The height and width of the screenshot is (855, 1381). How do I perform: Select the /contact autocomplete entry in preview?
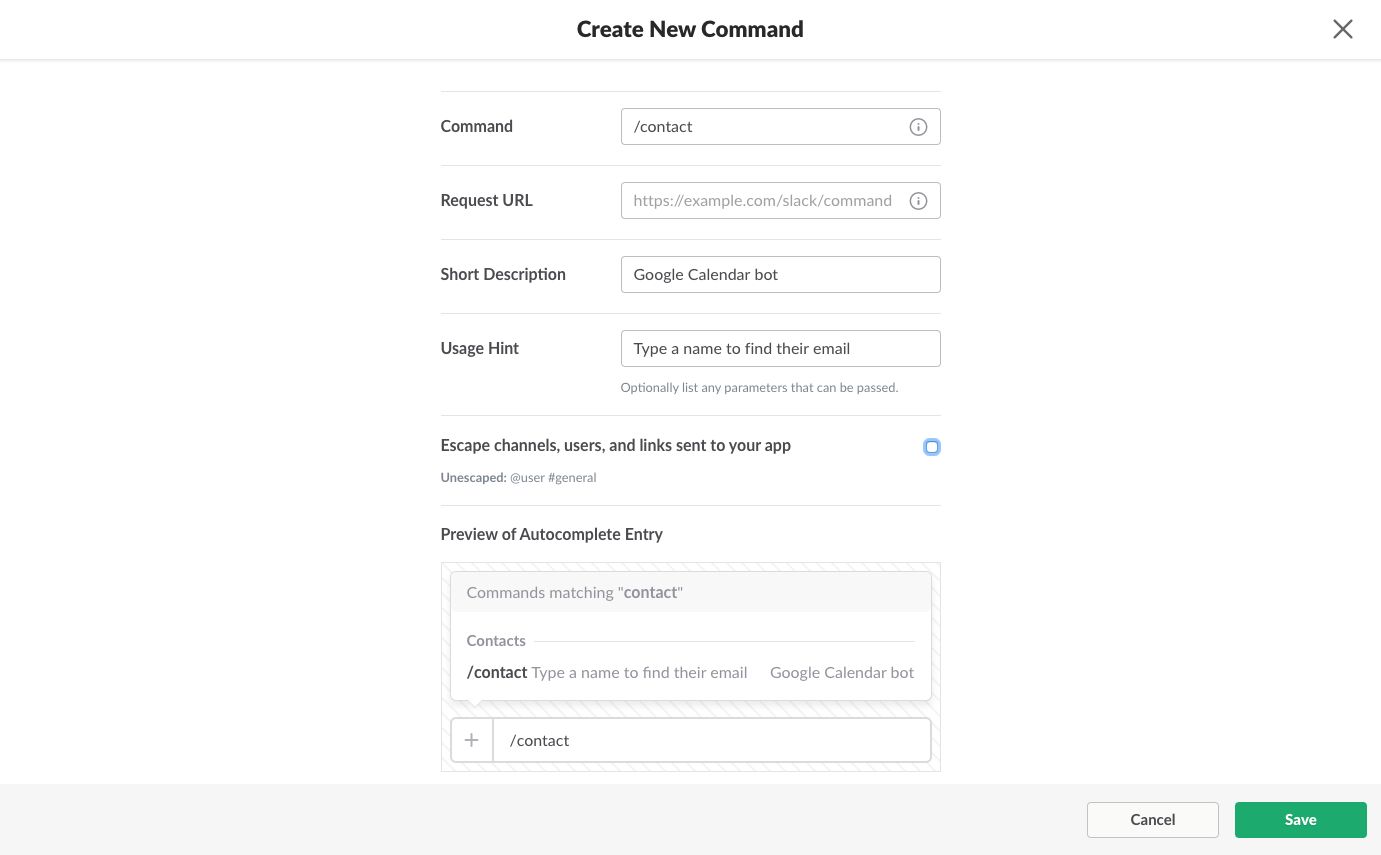click(498, 673)
